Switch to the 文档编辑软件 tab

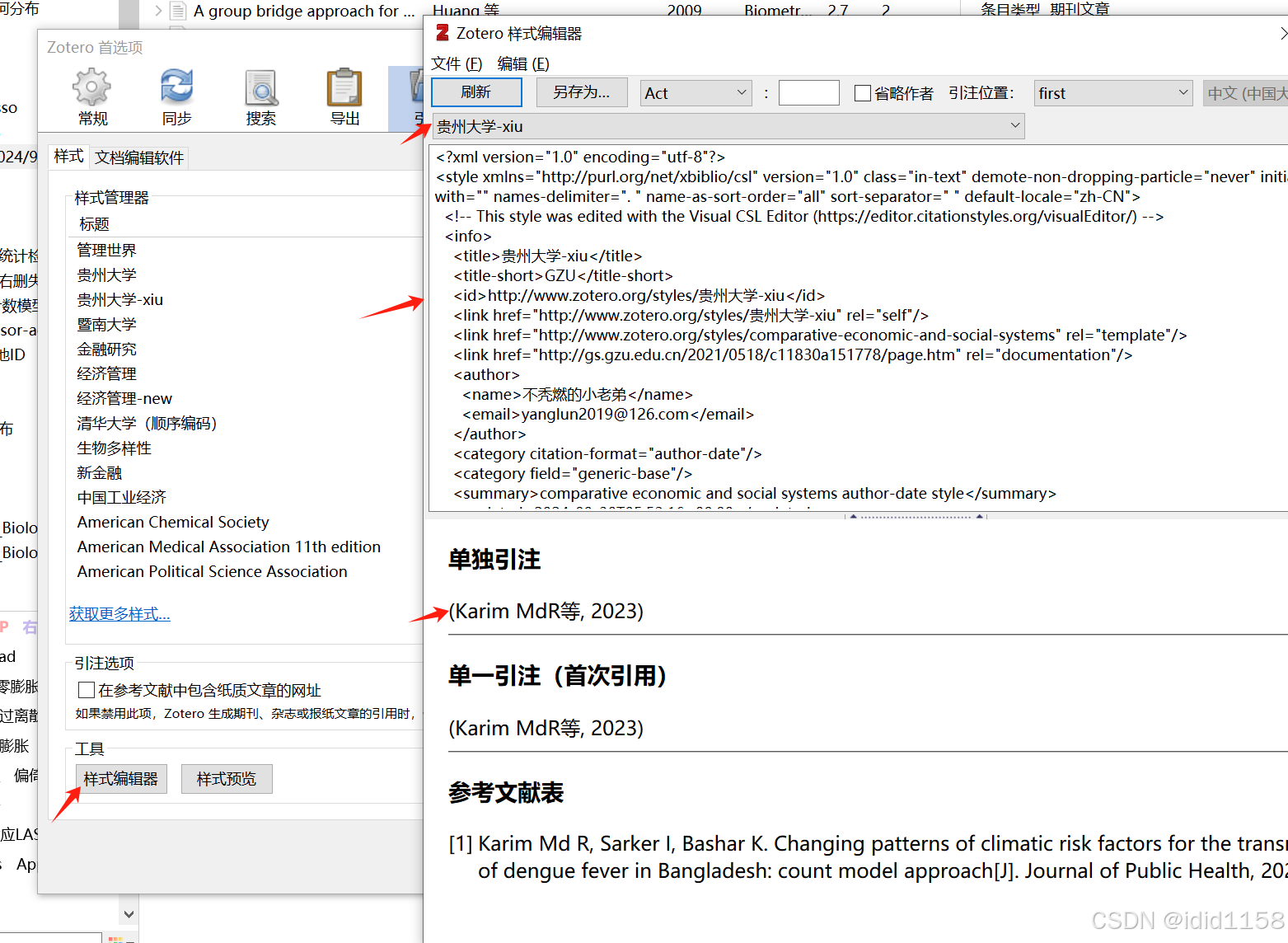click(138, 157)
